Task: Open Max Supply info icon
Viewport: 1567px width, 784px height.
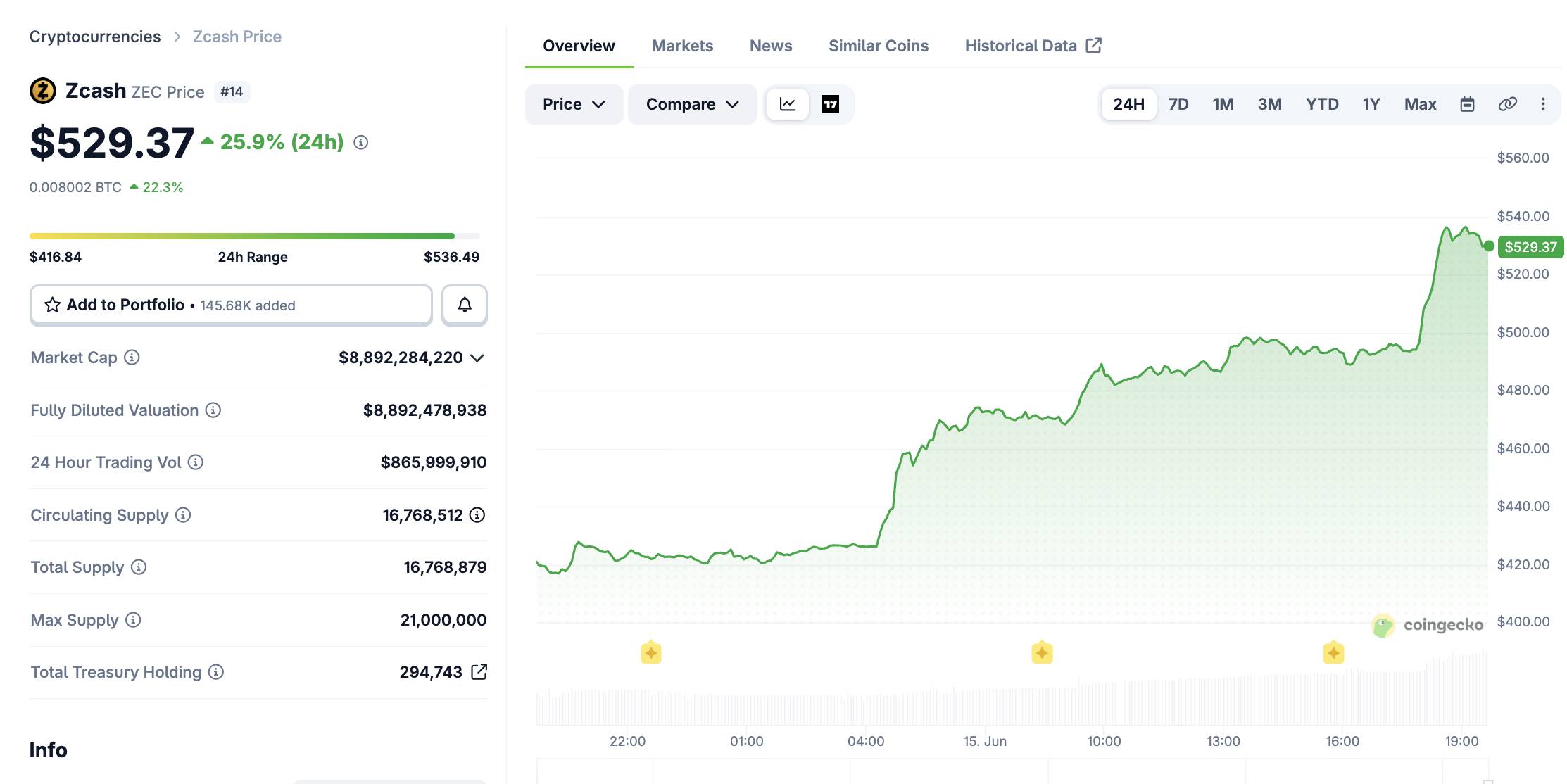Action: pyautogui.click(x=133, y=619)
